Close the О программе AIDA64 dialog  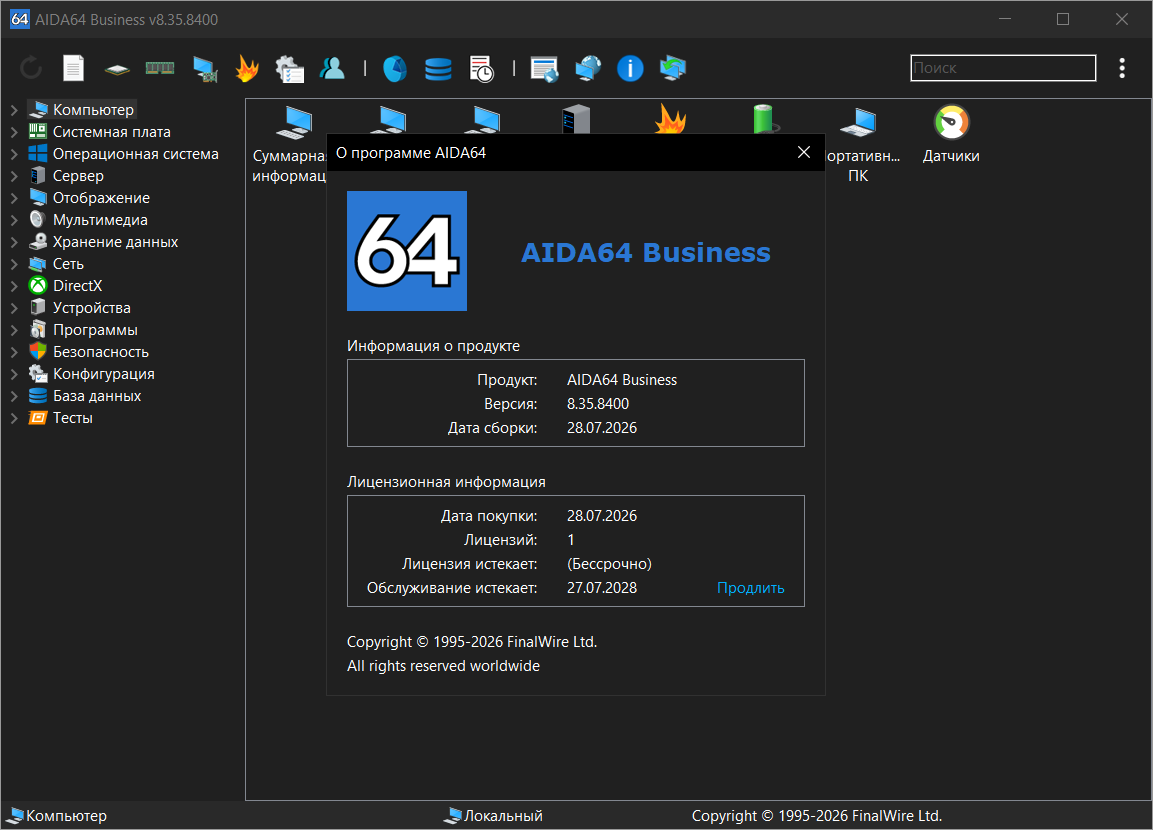coord(804,152)
